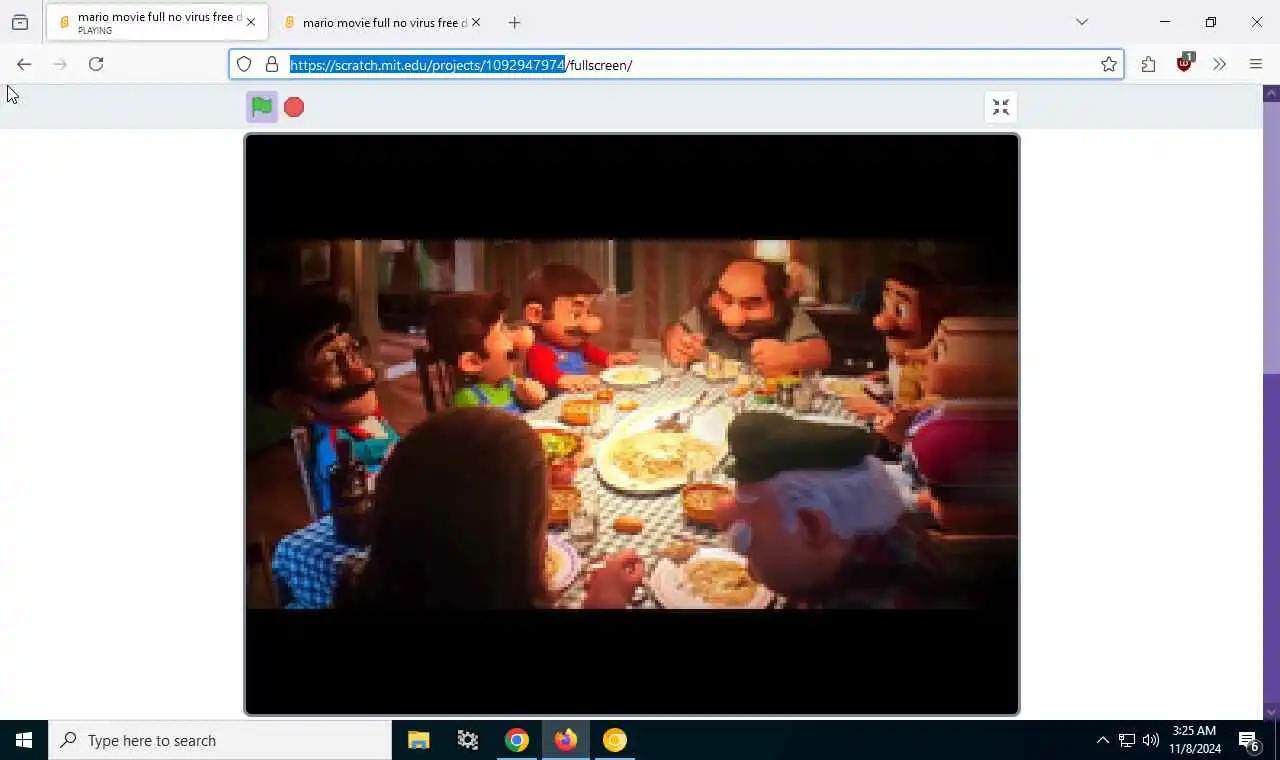This screenshot has width=1280, height=760.
Task: Exit fullscreen mode using the collapse icon
Action: pyautogui.click(x=1001, y=107)
